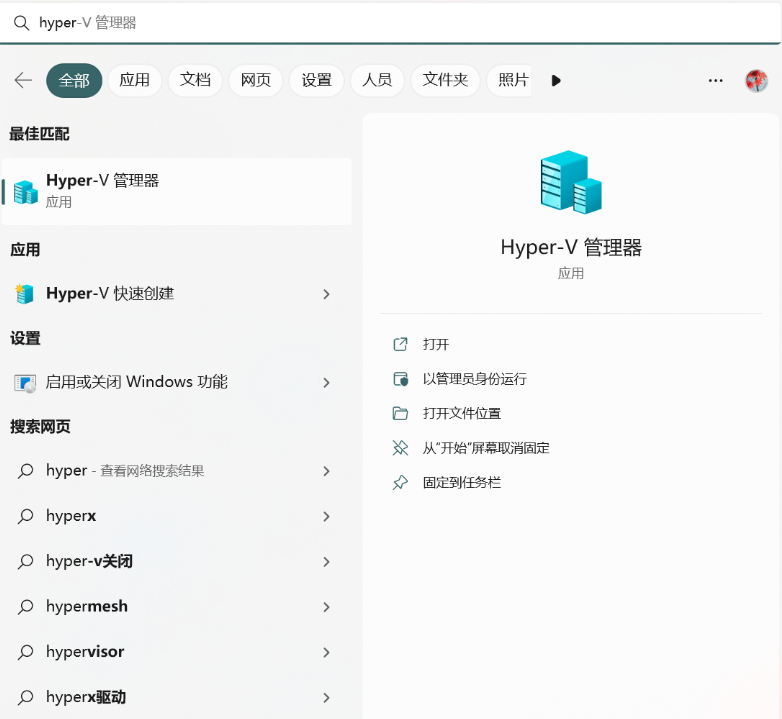The width and height of the screenshot is (782, 719).
Task: Switch to the 网页 filter tab
Action: pyautogui.click(x=256, y=80)
